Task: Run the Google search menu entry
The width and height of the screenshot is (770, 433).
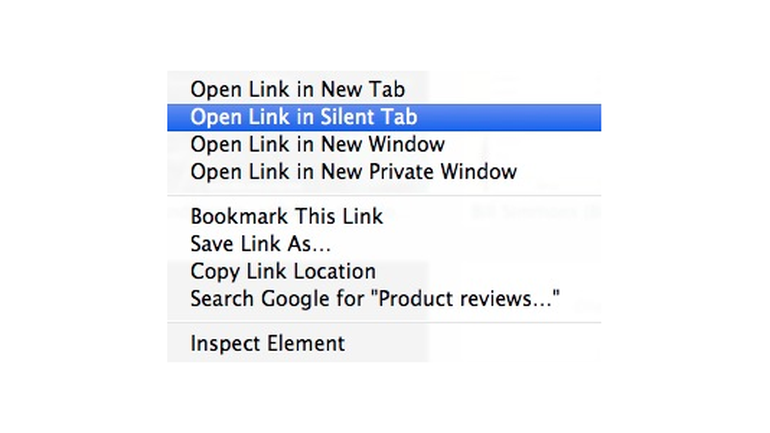Action: point(374,298)
